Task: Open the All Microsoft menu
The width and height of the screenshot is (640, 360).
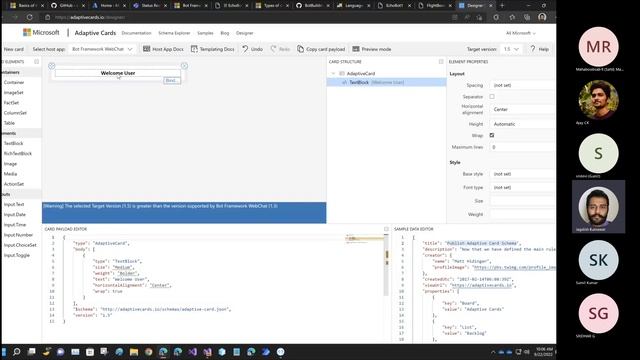Action: click(520, 33)
